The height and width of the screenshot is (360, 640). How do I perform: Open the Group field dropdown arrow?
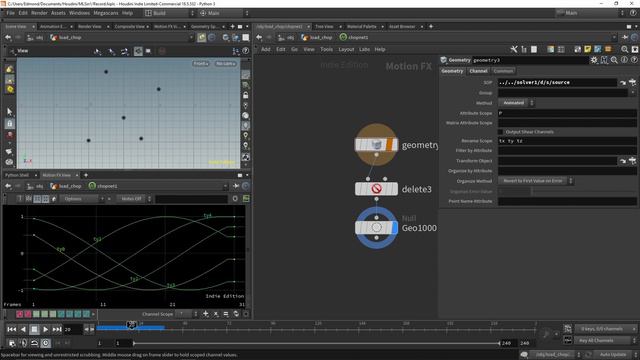pyautogui.click(x=633, y=93)
